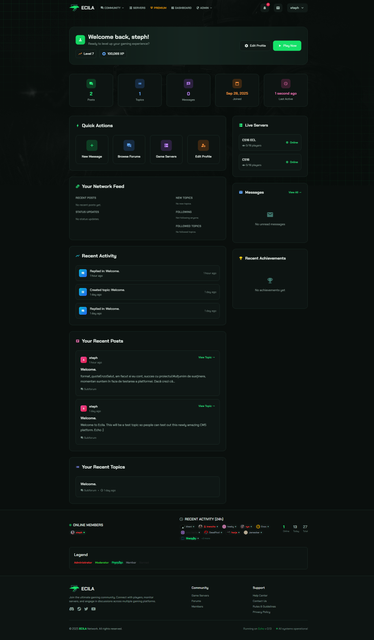Screen dimensions: 374x640
Task: Click the Messages stat card icon
Action: [188, 84]
